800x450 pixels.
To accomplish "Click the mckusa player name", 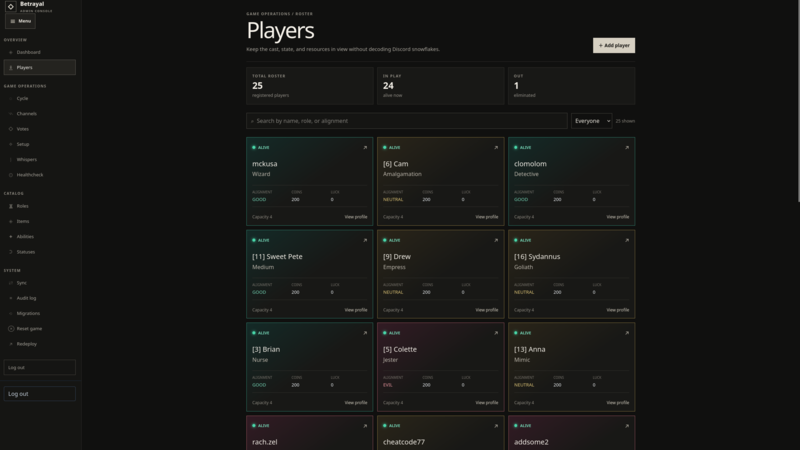I will 265,164.
